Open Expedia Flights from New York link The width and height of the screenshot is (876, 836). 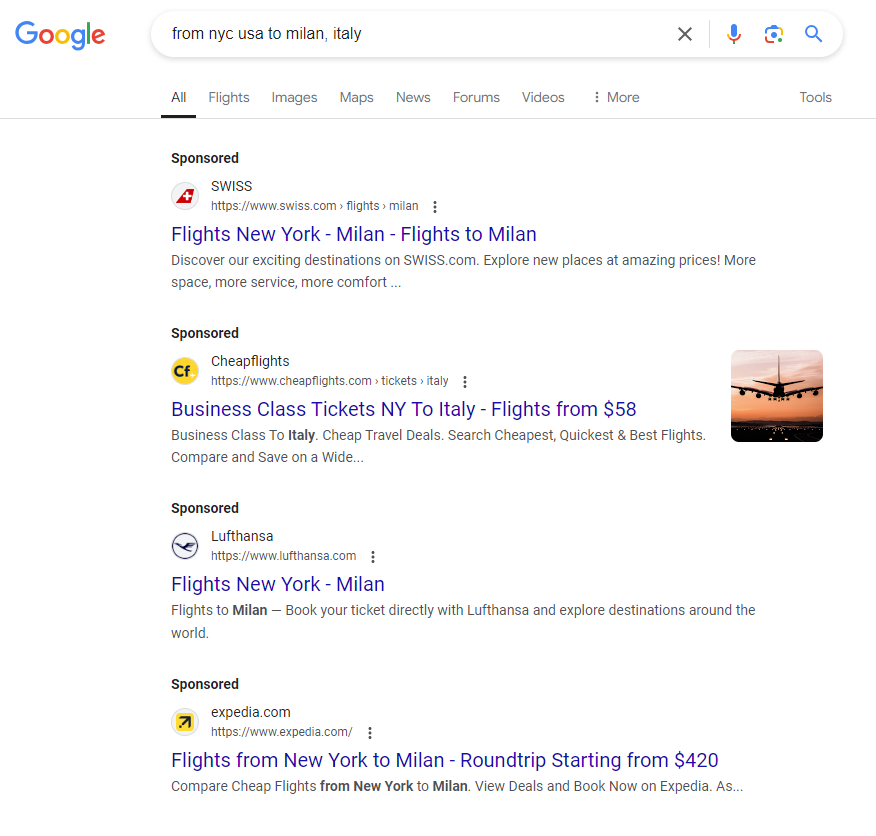click(x=445, y=760)
